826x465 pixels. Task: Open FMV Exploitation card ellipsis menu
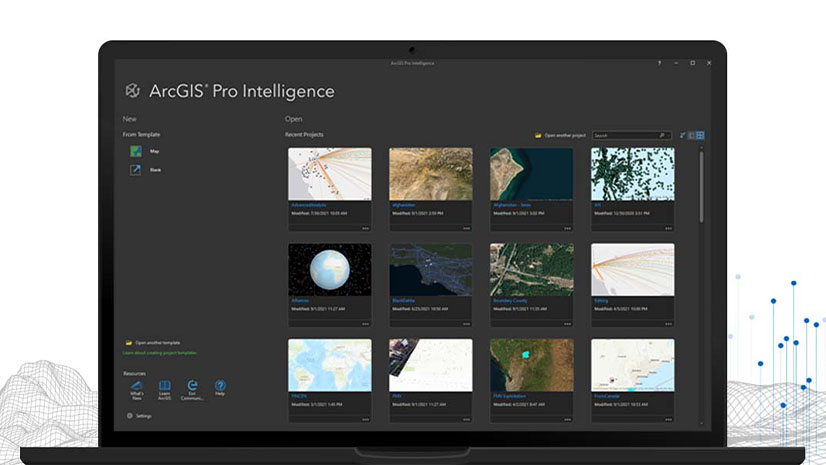pyautogui.click(x=567, y=420)
